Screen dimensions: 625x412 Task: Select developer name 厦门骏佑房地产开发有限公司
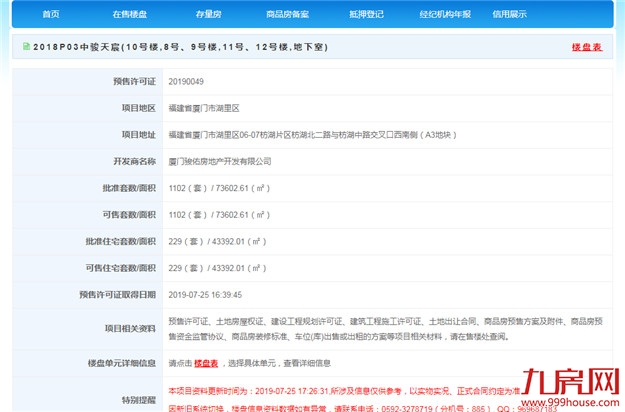[x=220, y=161]
